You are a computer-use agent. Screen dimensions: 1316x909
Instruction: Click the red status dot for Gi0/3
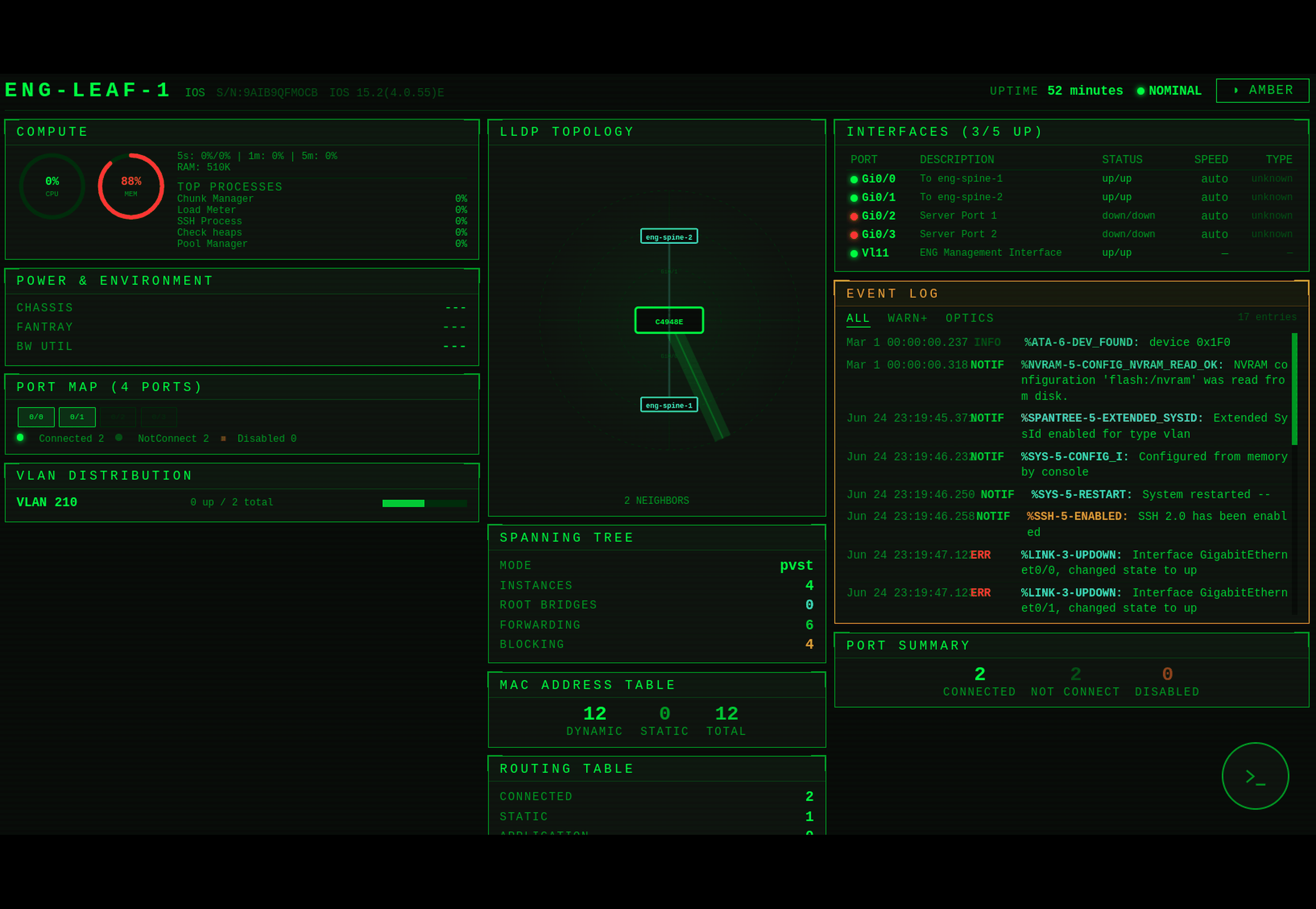pyautogui.click(x=854, y=235)
